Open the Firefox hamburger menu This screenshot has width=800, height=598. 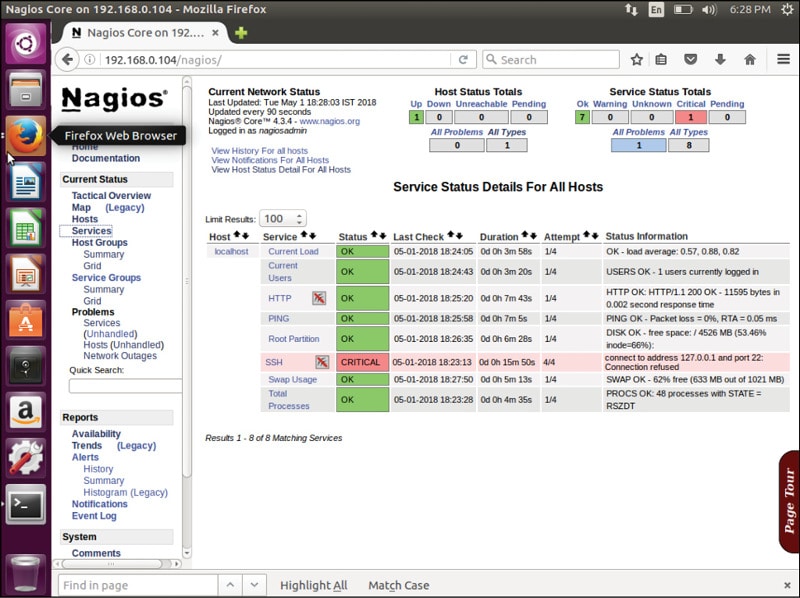click(x=783, y=60)
